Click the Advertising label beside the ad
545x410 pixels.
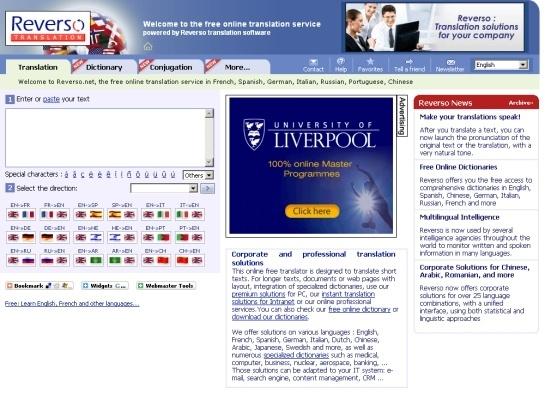click(x=402, y=116)
